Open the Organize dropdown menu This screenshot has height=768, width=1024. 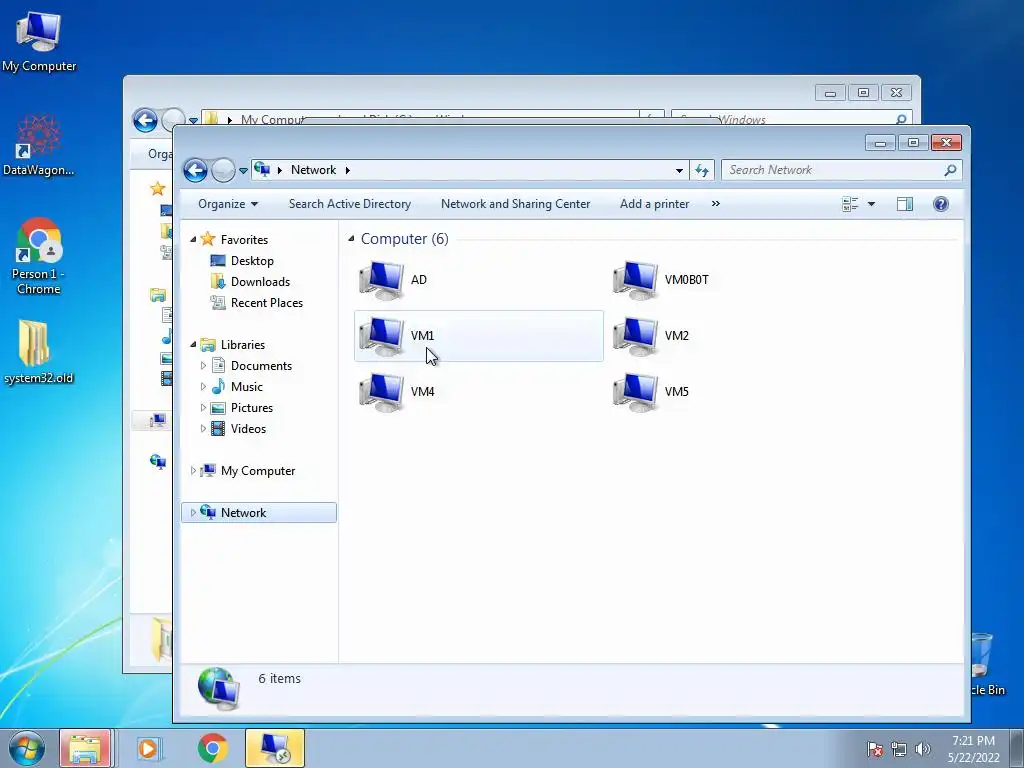(x=228, y=204)
